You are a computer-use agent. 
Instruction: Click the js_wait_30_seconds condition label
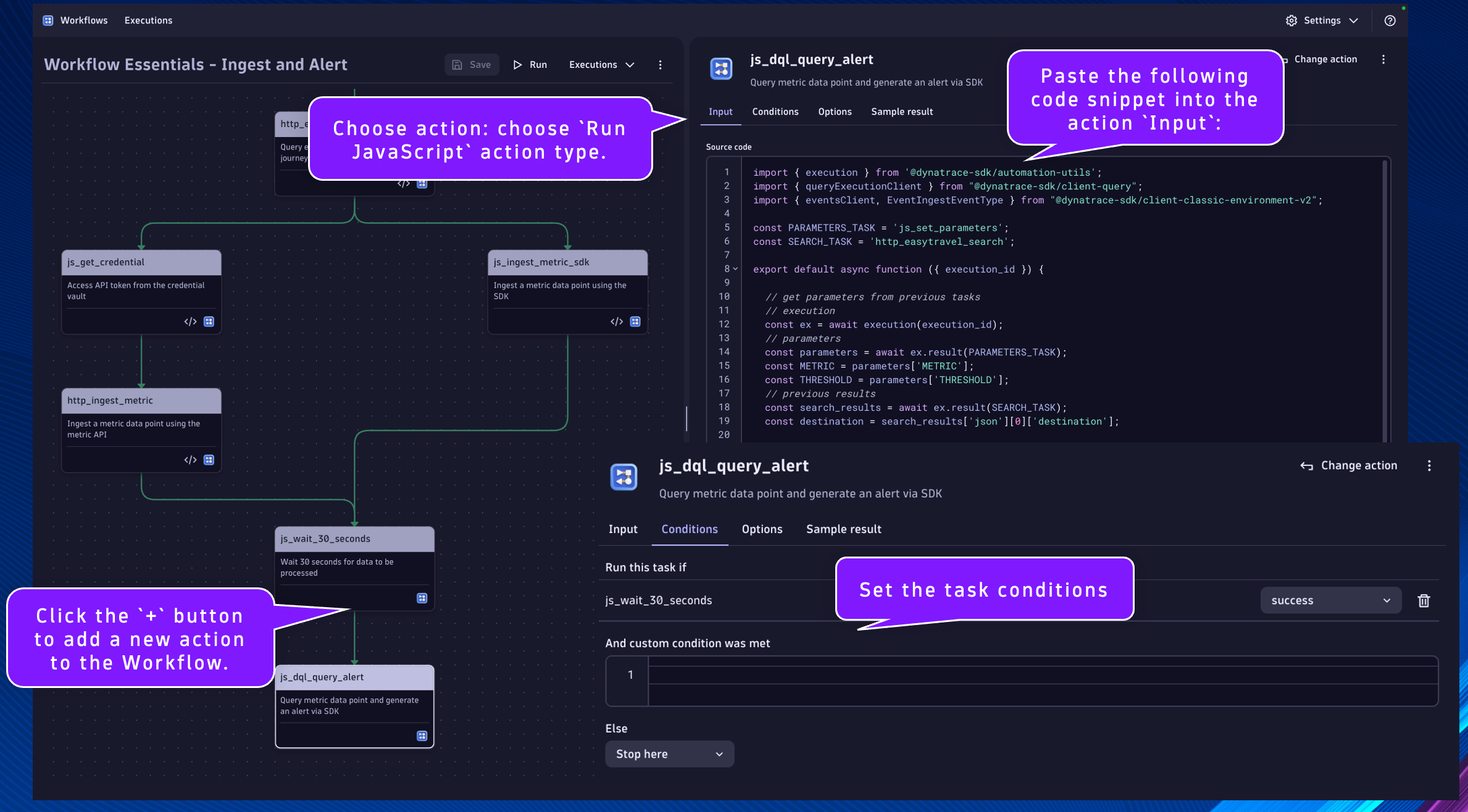658,600
